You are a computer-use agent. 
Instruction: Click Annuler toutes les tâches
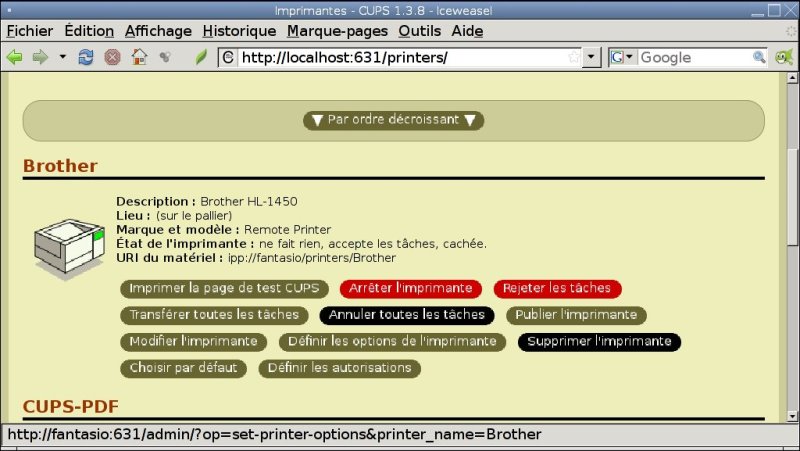point(407,315)
